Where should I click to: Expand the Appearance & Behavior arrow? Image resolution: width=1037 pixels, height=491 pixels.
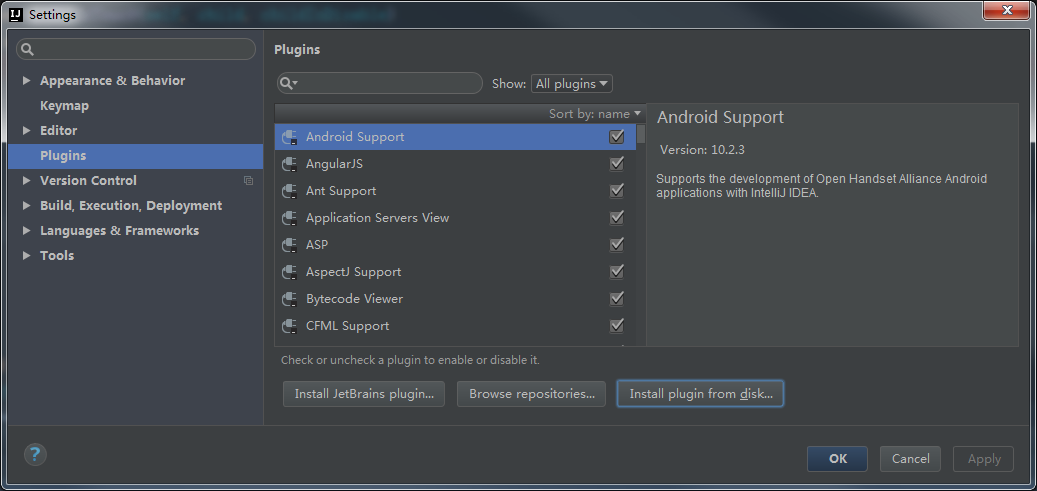pyautogui.click(x=26, y=81)
